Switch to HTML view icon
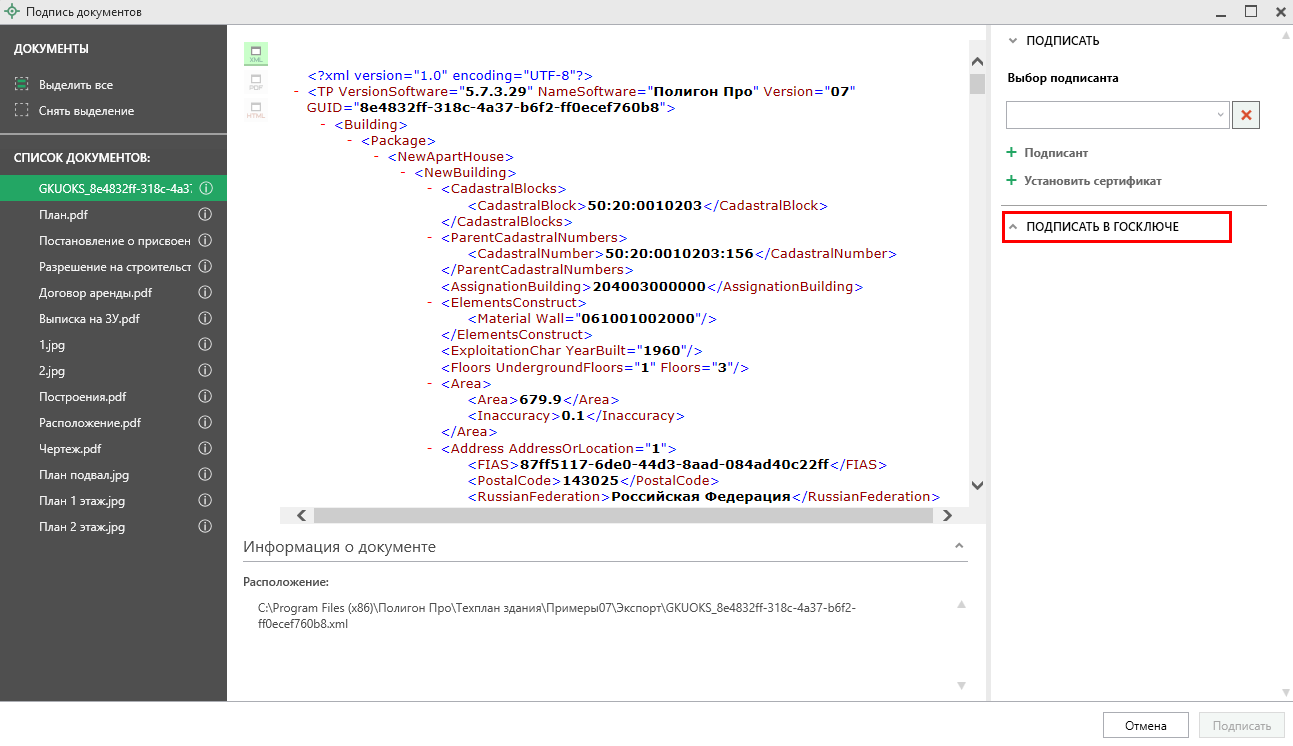Image resolution: width=1293 pixels, height=746 pixels. tap(256, 110)
